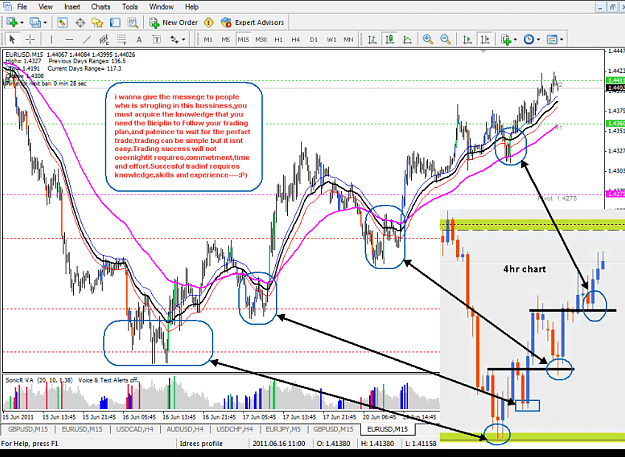
Task: Open the Navigator folder-star icon
Action: 98,23
